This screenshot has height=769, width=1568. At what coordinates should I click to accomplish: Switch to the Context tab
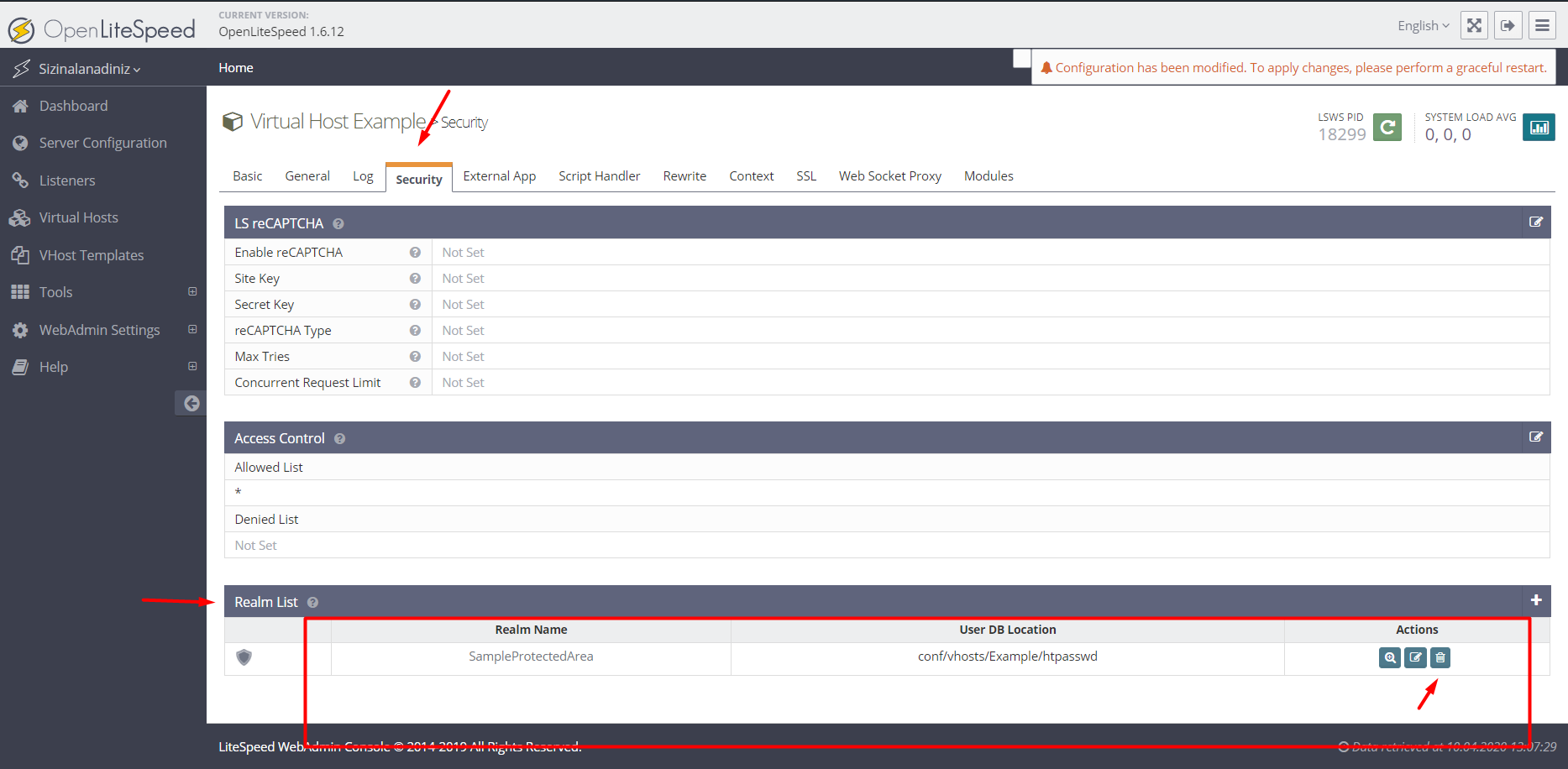[752, 176]
